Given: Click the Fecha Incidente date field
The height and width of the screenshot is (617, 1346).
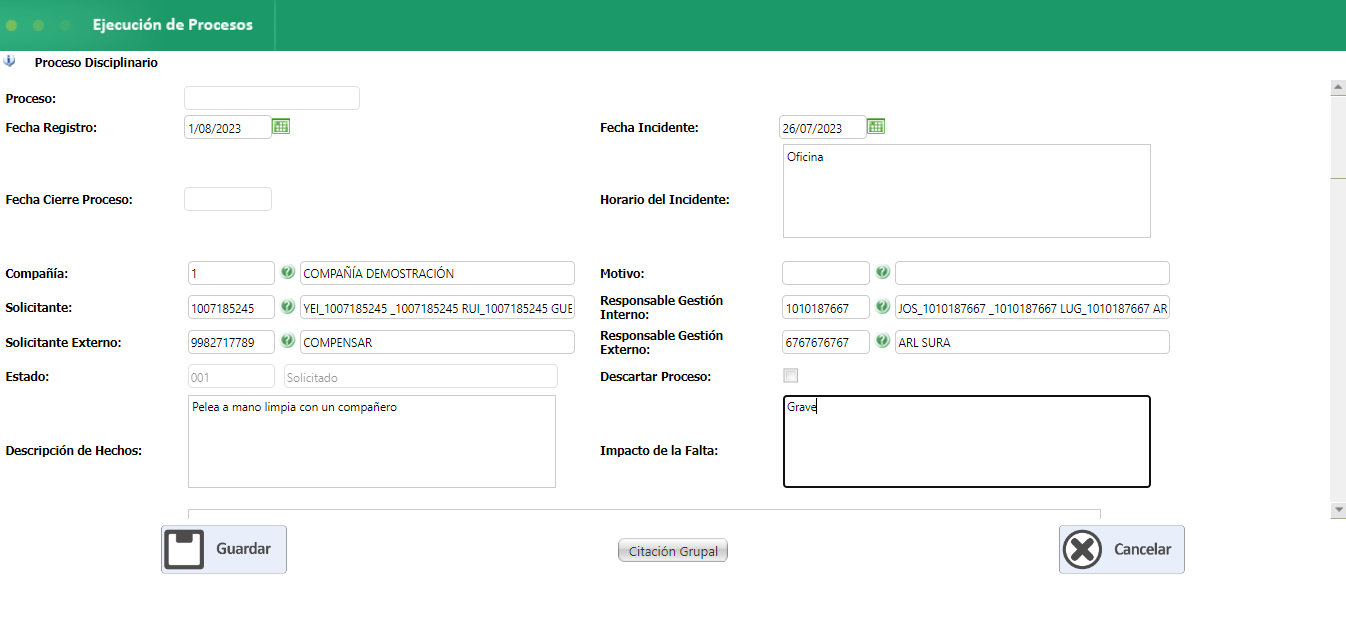Looking at the screenshot, I should [823, 127].
